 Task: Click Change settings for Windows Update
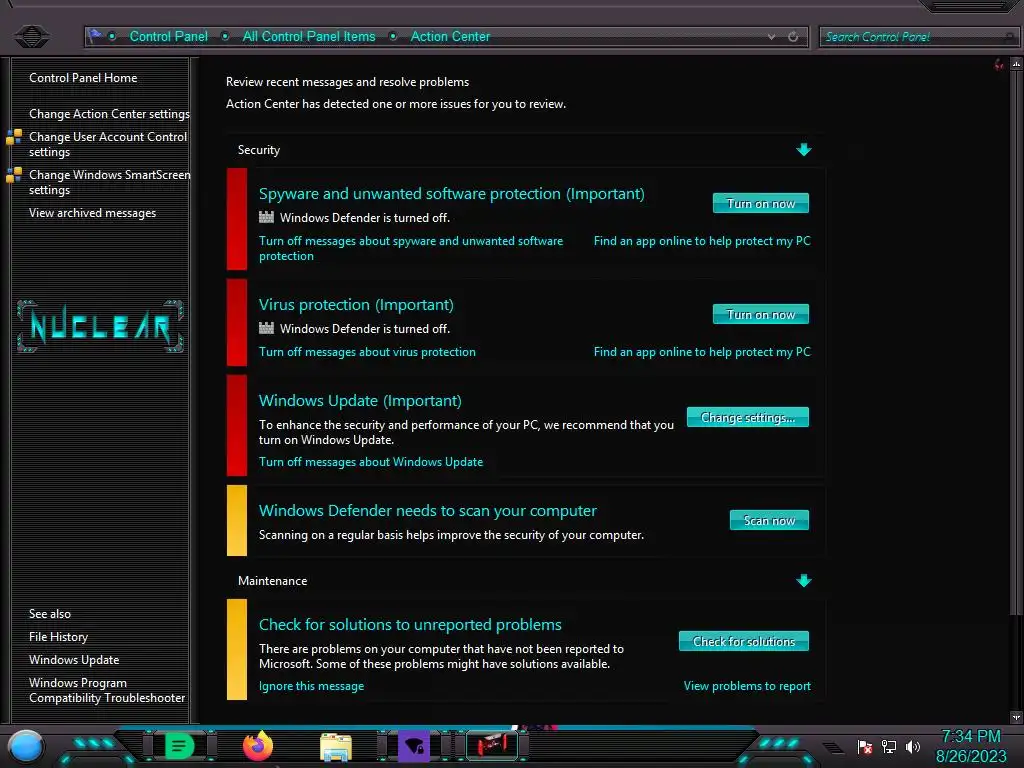[x=748, y=417]
